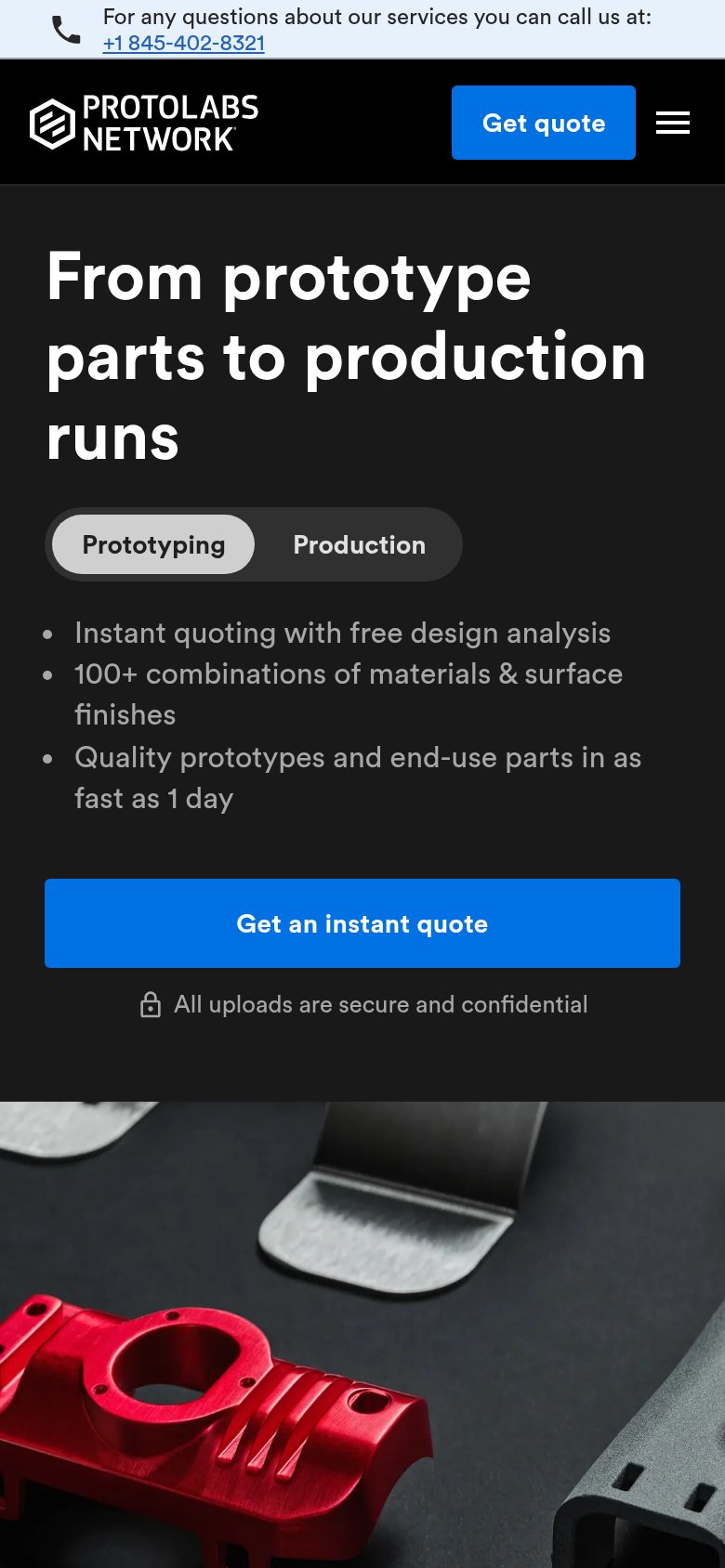The image size is (725, 1568).
Task: Click the Instant quoting with free design analysis bullet
Action: (343, 633)
